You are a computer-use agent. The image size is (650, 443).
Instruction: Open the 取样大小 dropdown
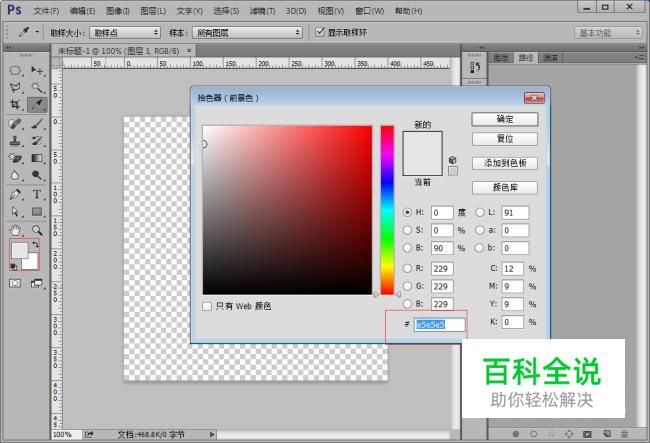pos(125,33)
